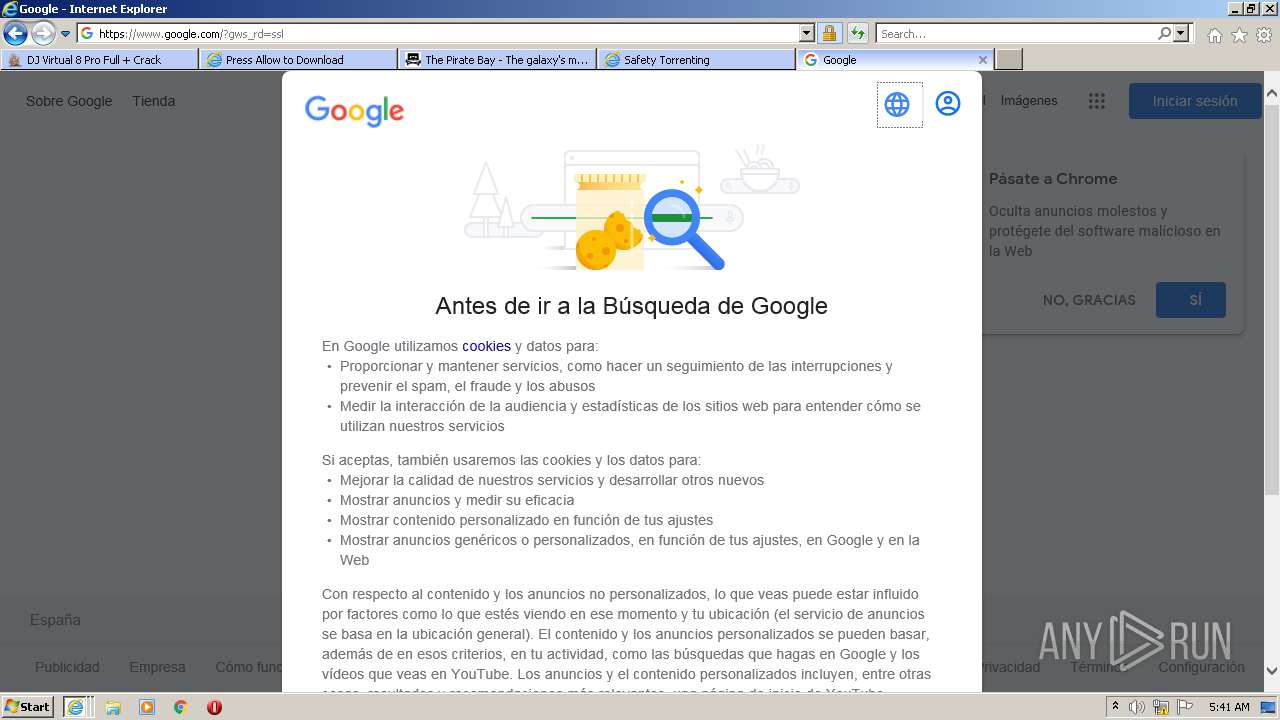The image size is (1280, 720).
Task: Launch the media player taskbar icon
Action: 147,707
